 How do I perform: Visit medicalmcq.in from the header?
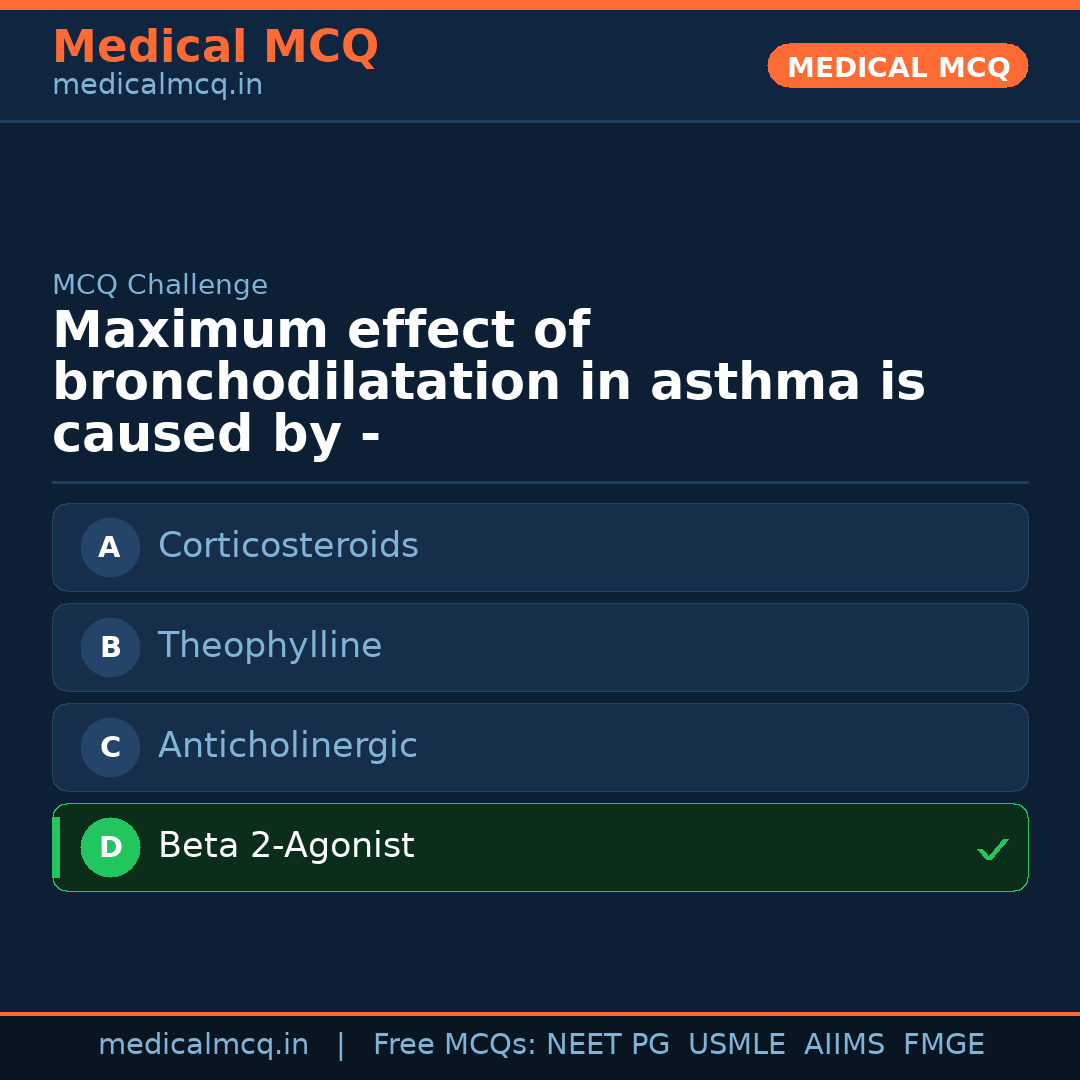point(157,84)
